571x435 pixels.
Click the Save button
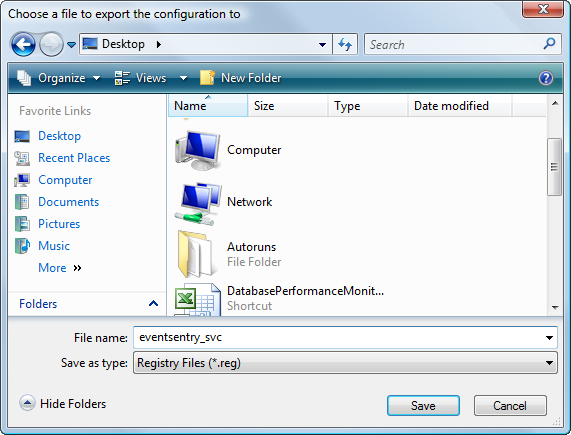423,406
